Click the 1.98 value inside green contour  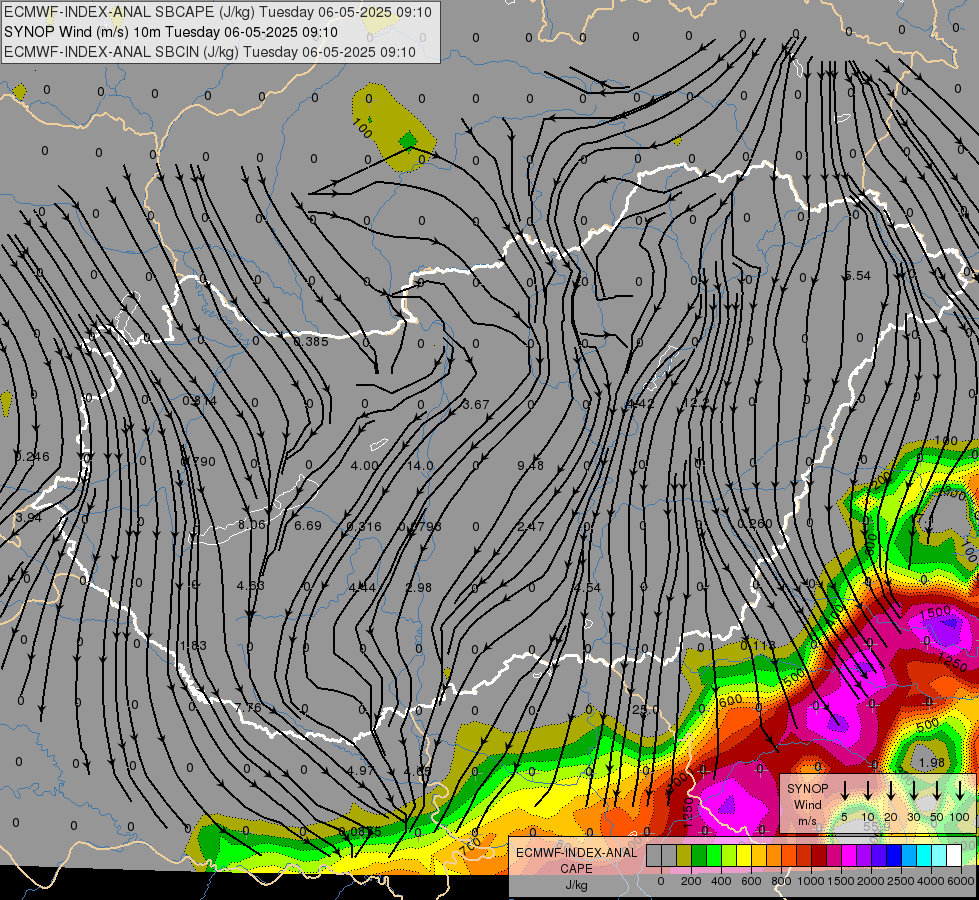click(932, 763)
